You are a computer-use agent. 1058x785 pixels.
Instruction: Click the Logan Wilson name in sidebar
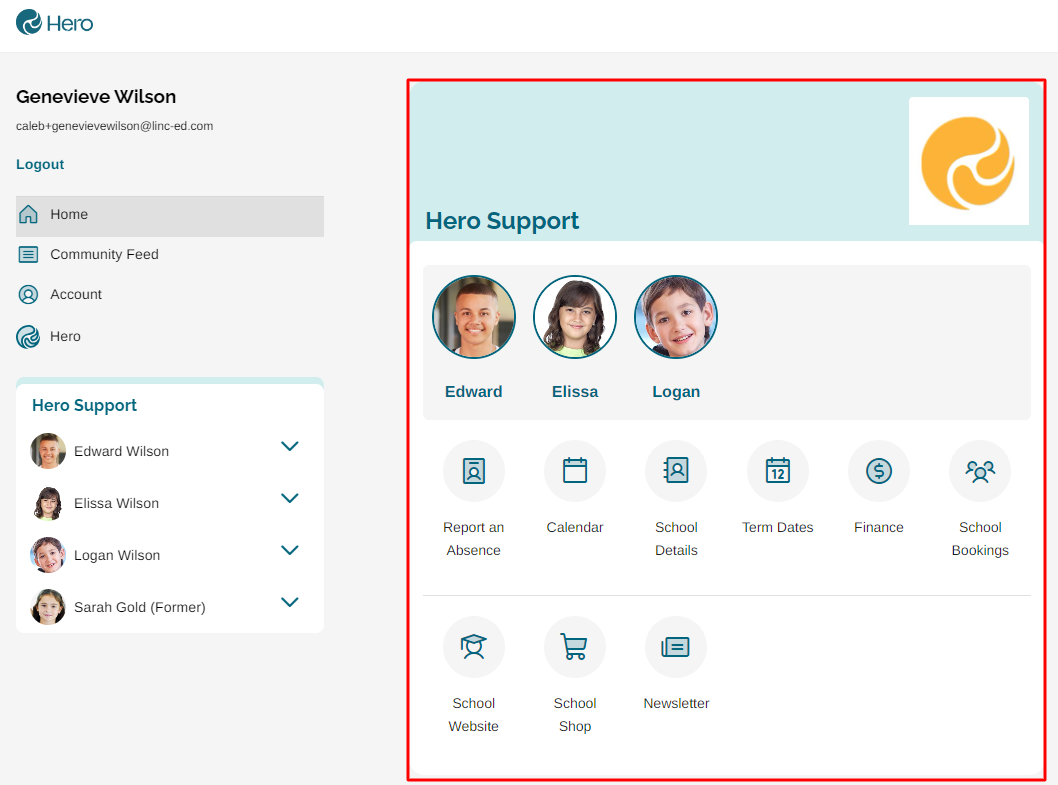click(117, 555)
